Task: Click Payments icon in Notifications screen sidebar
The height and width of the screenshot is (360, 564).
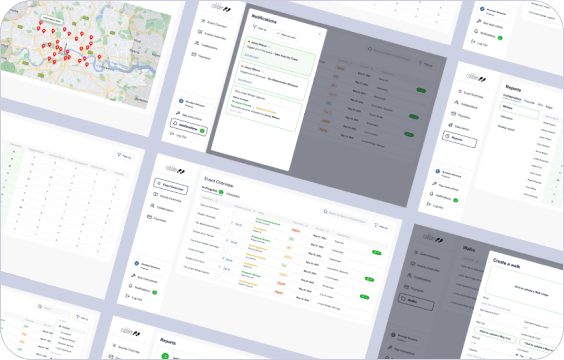Action: click(x=194, y=55)
